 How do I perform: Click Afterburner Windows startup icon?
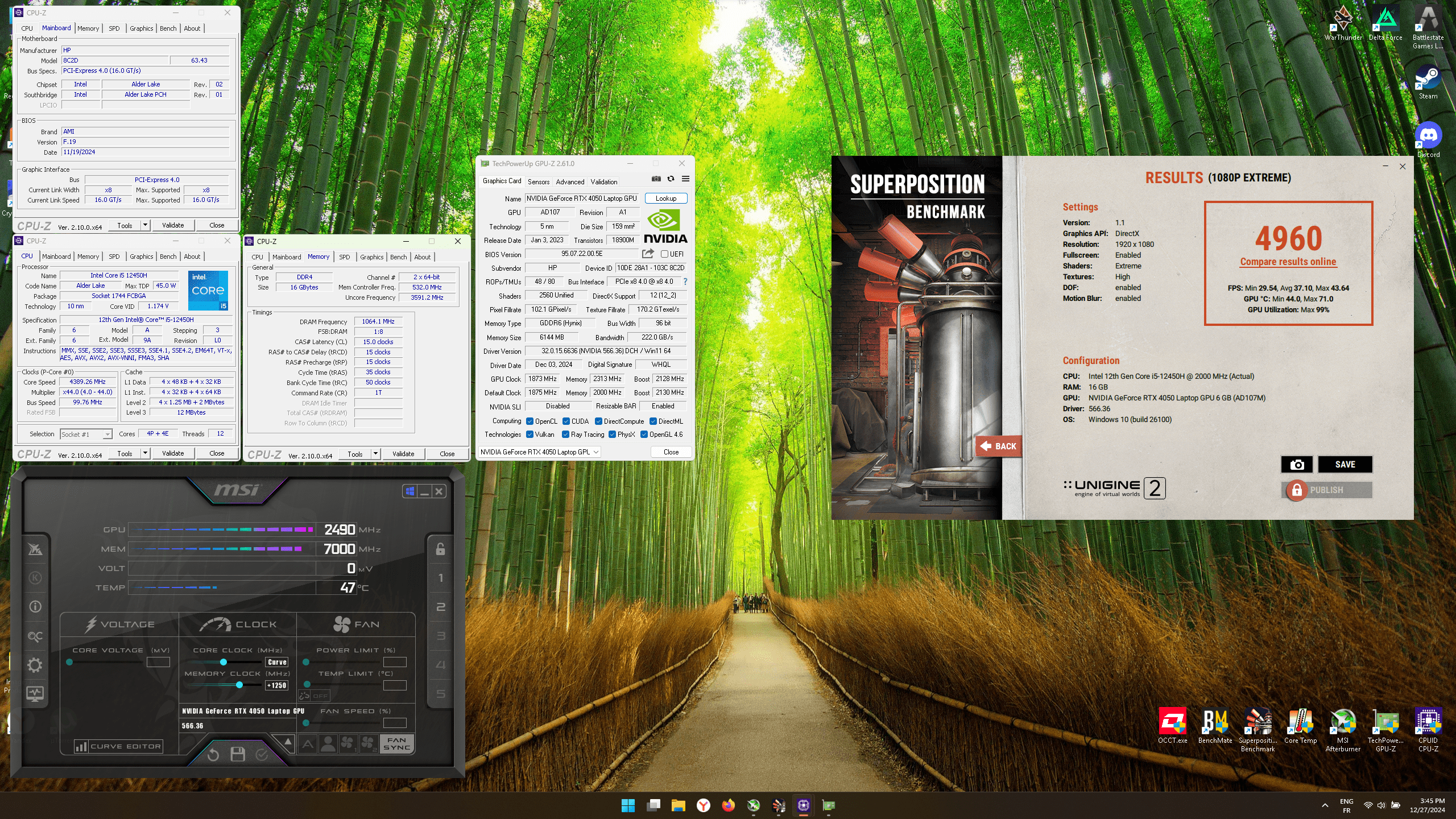point(409,491)
